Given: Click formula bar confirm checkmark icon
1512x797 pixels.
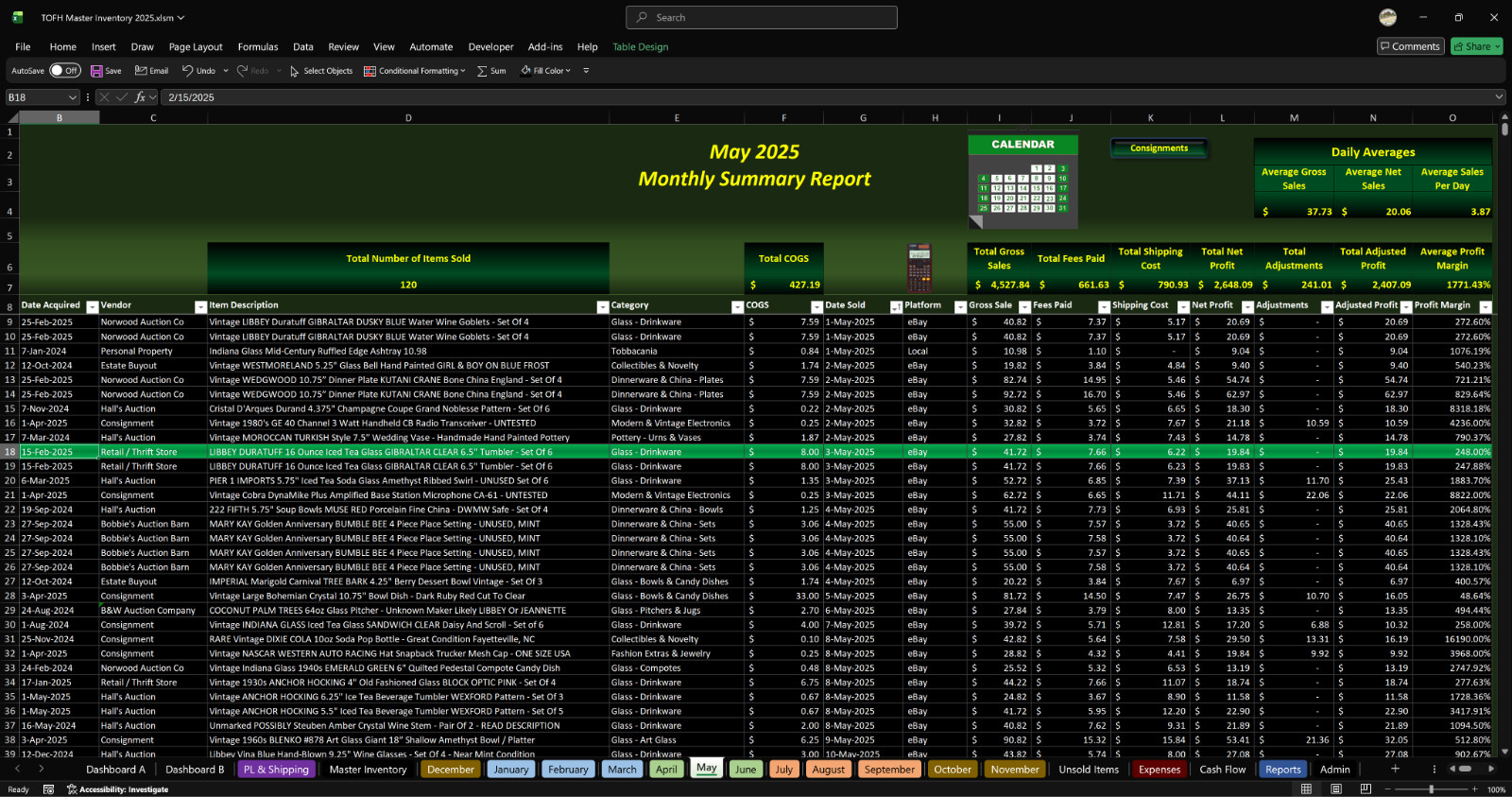Looking at the screenshot, I should [x=122, y=97].
